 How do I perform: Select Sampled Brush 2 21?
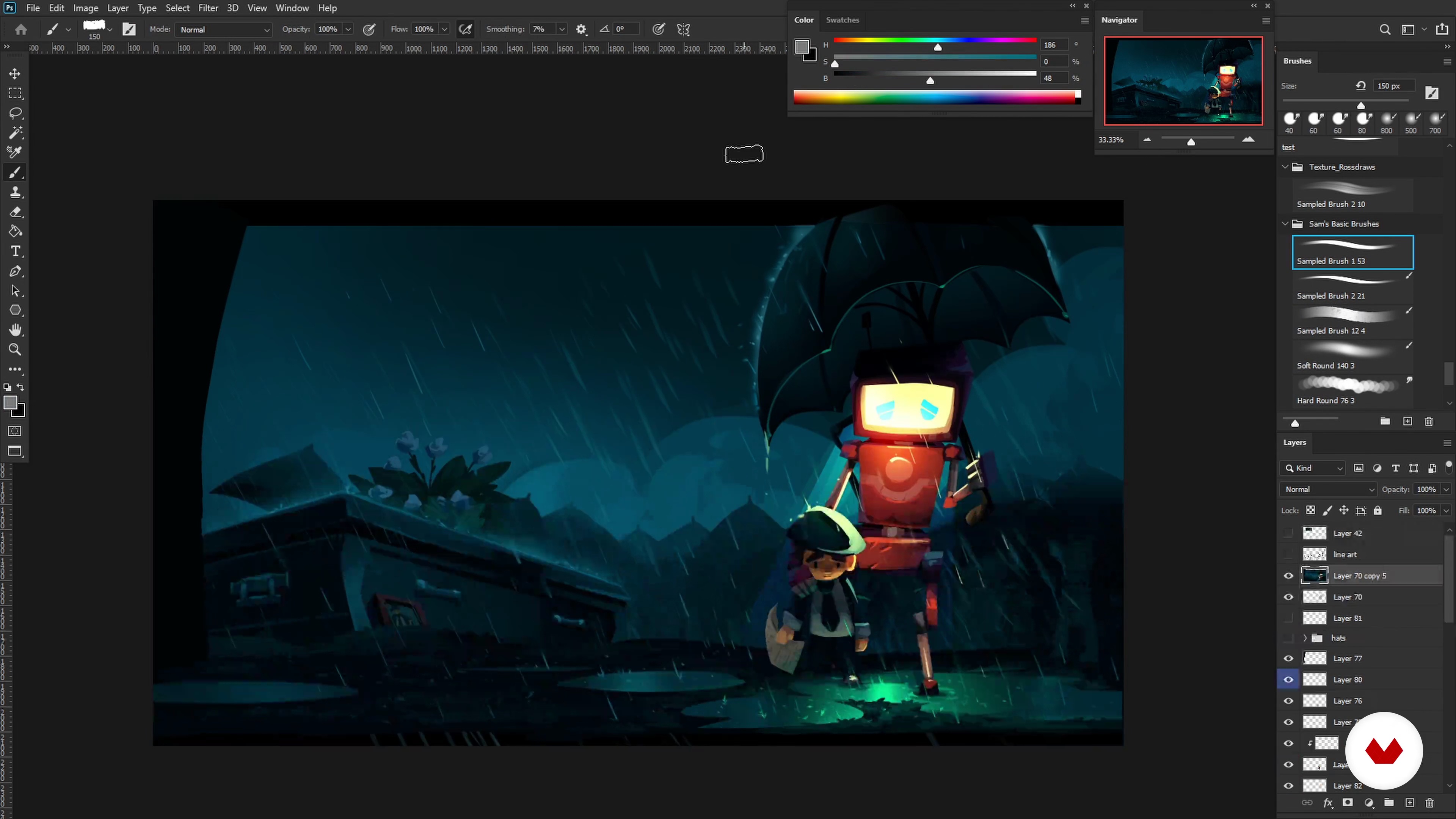click(x=1352, y=288)
